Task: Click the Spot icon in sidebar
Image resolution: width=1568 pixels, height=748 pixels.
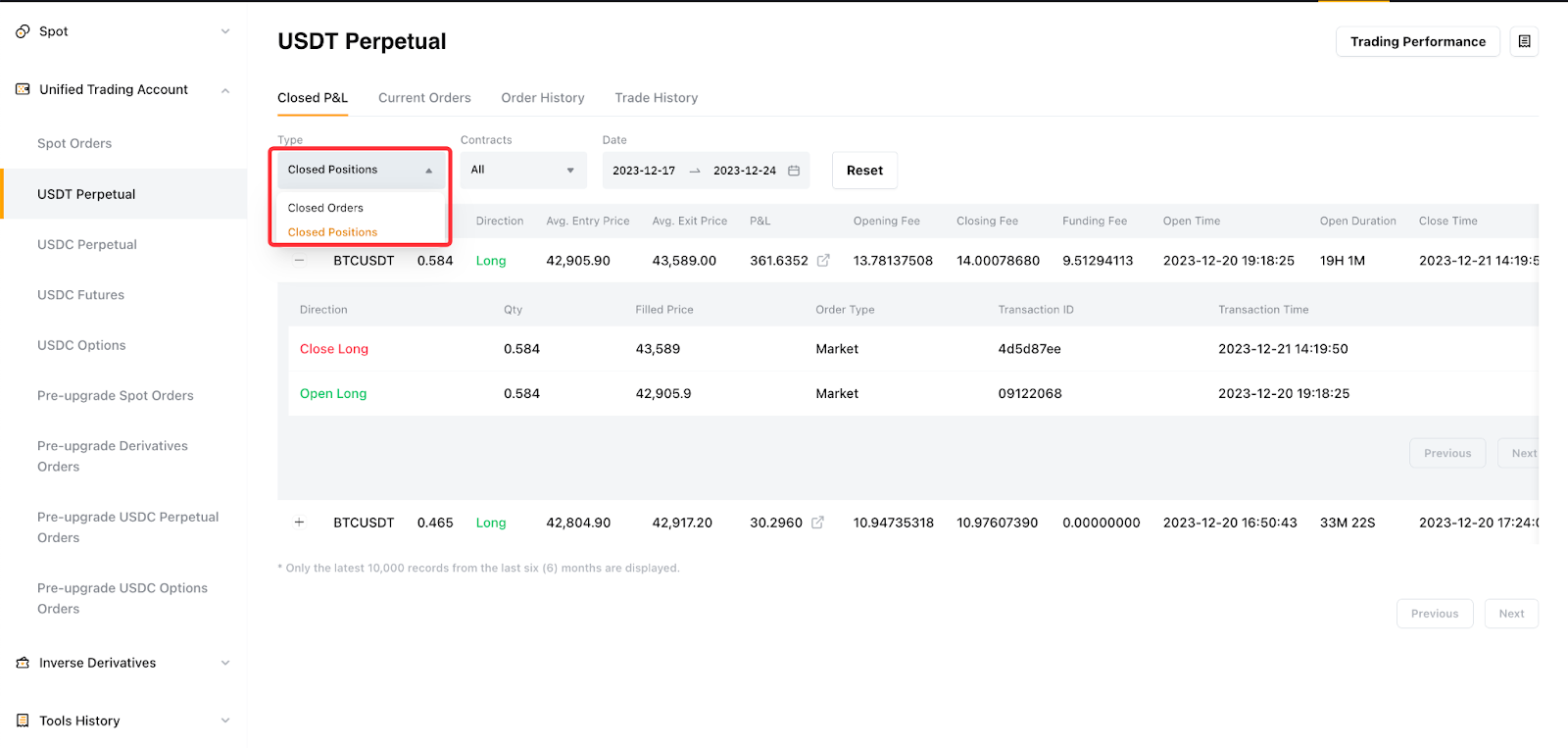Action: (x=23, y=31)
